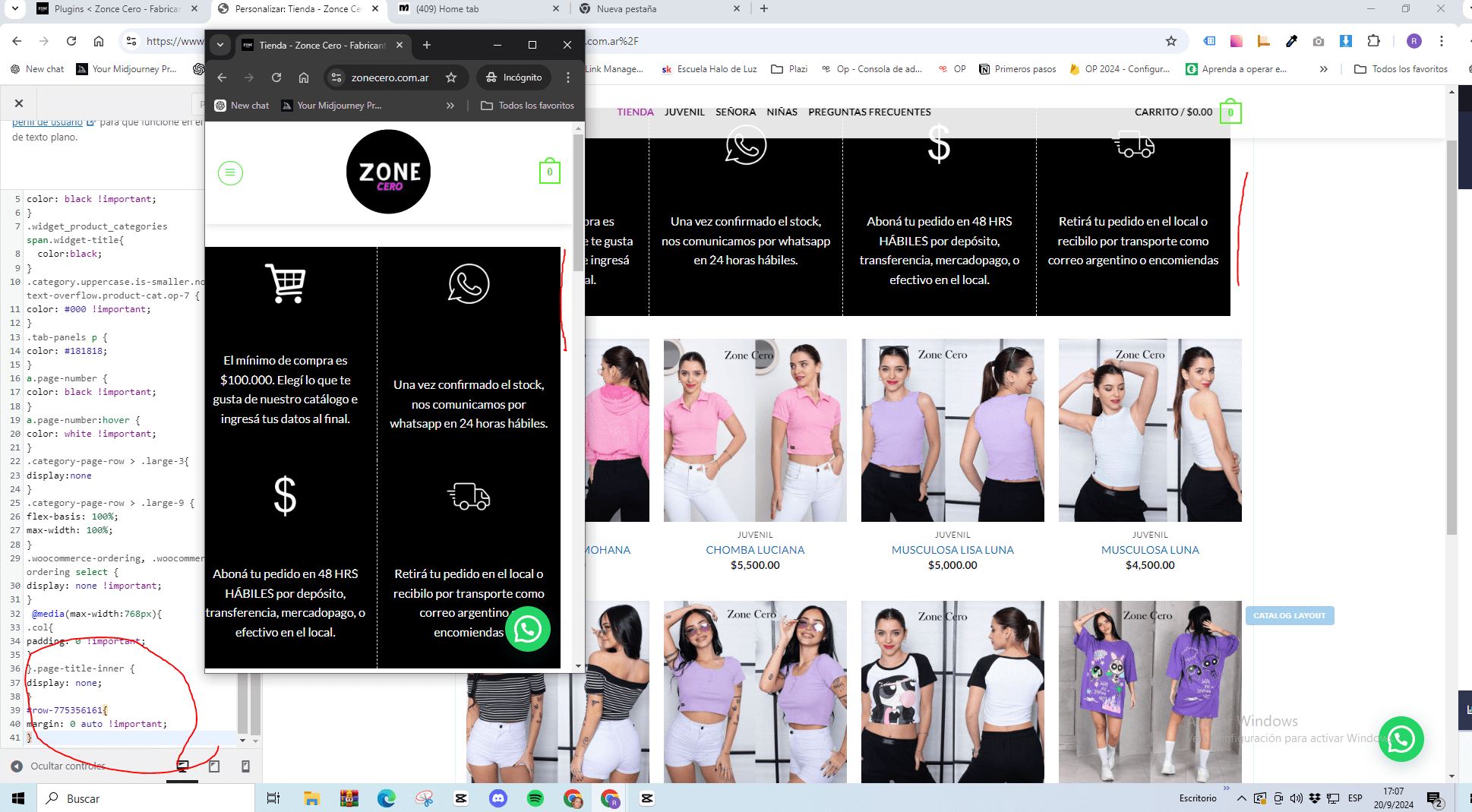Click the green cart counter next to CARRITO
The width and height of the screenshot is (1472, 812).
tap(1230, 112)
